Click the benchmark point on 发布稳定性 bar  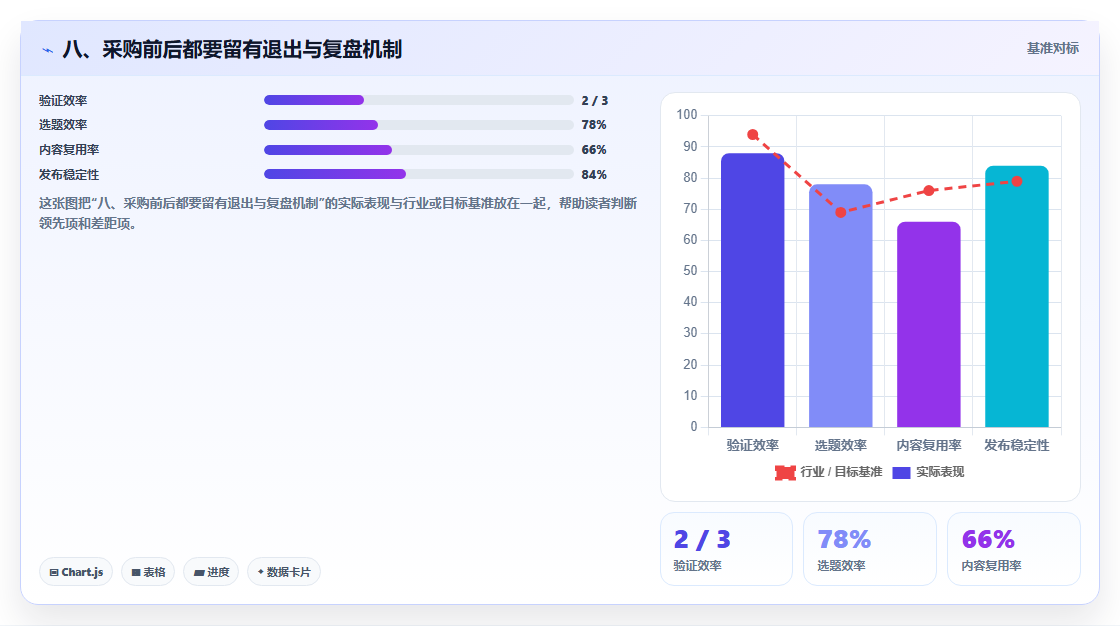point(1016,182)
